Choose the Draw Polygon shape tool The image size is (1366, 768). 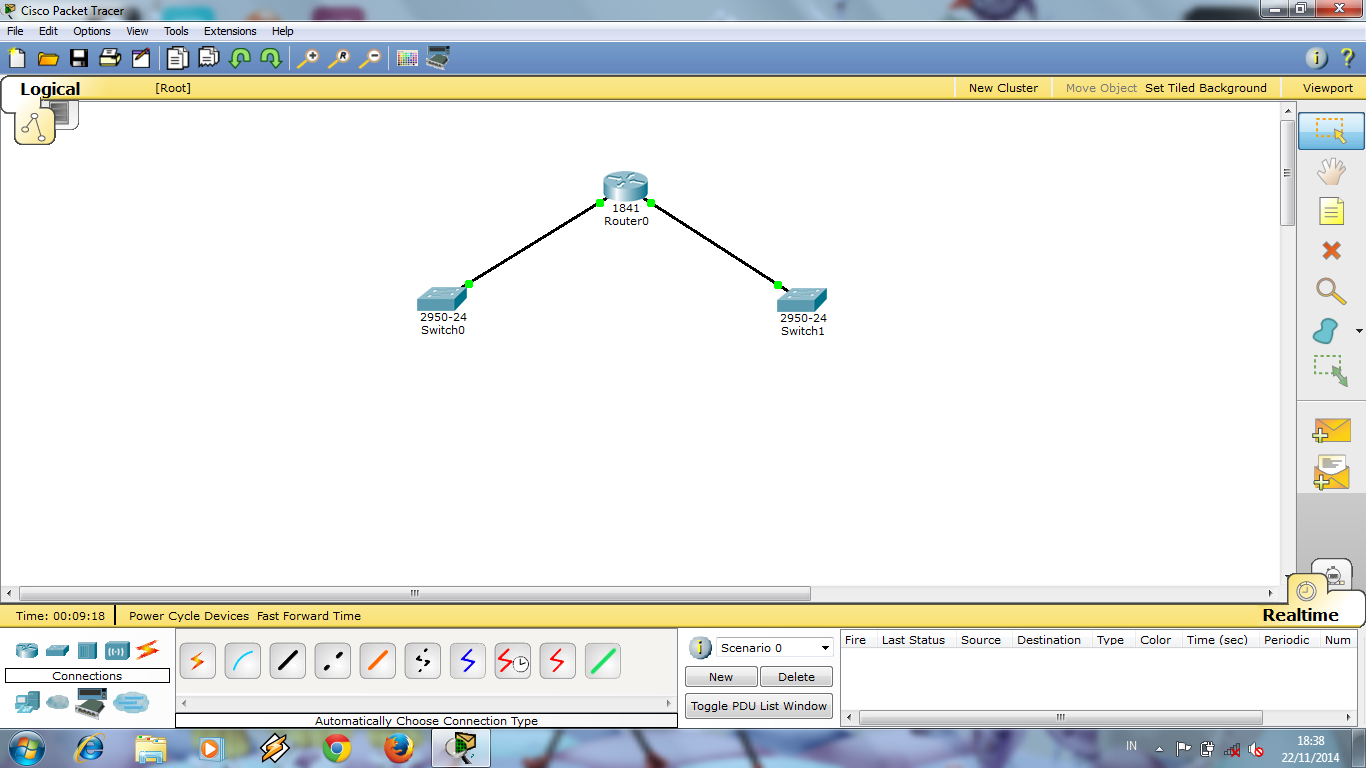pos(1325,331)
